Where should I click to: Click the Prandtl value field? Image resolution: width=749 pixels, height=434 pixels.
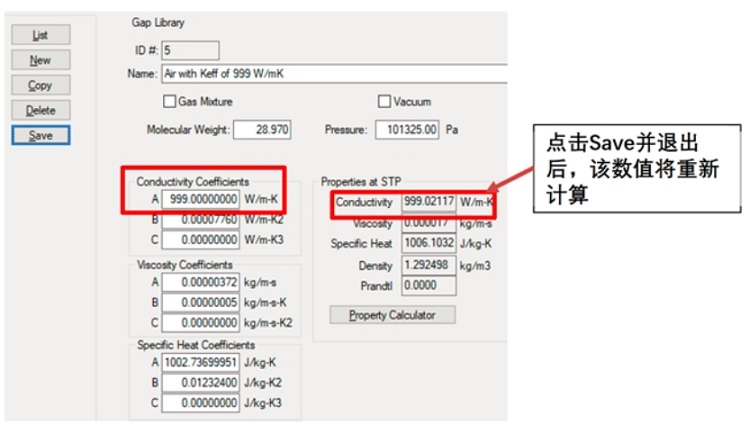coord(429,286)
